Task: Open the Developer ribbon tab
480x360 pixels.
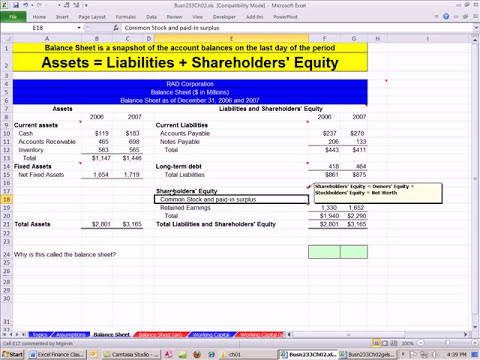Action: 224,17
